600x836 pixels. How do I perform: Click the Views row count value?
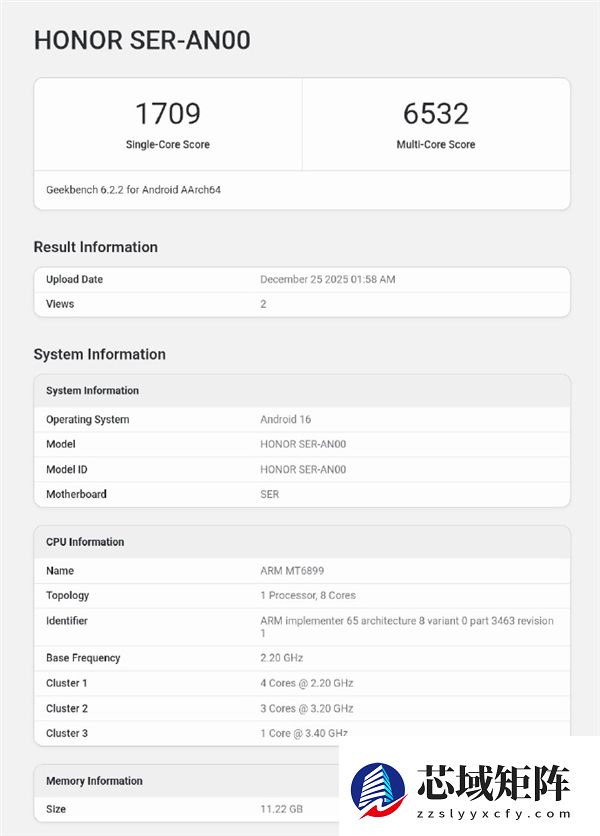pos(263,304)
